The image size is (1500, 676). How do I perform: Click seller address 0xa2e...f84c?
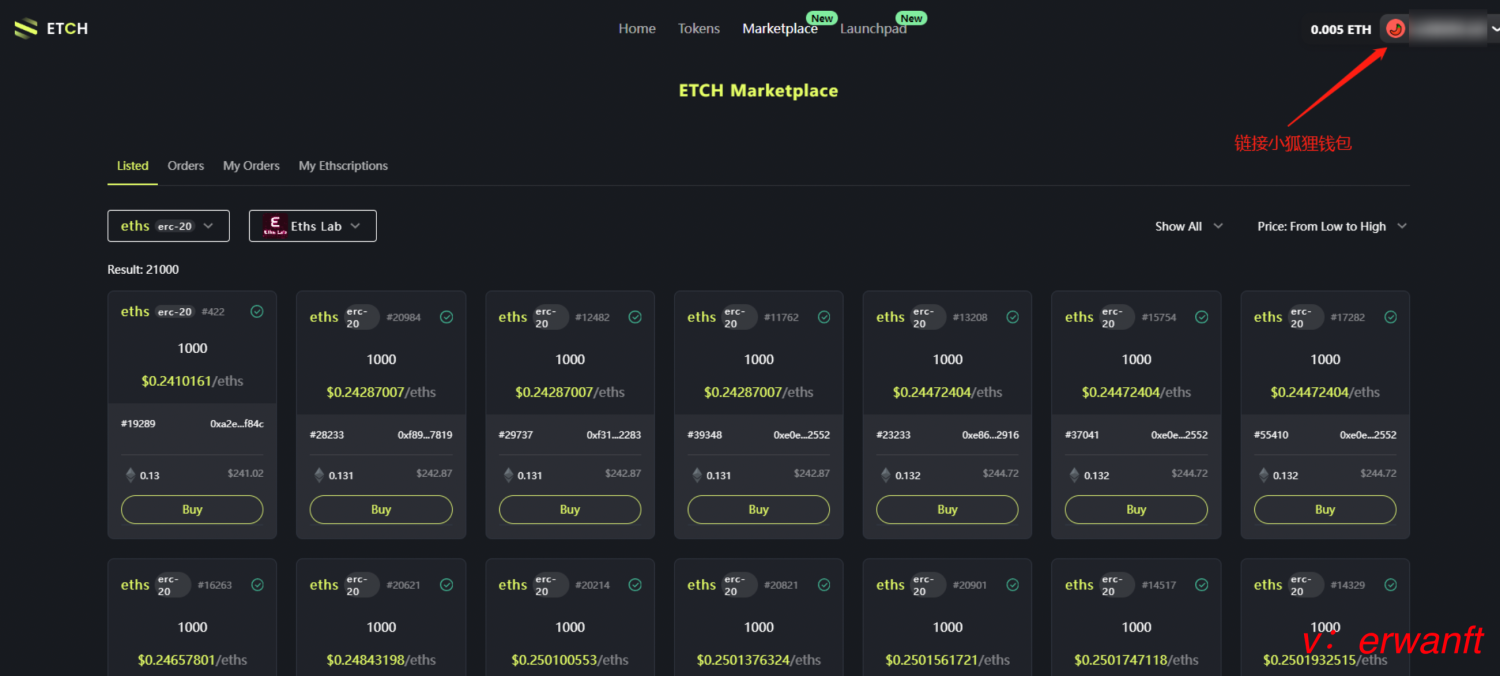click(237, 424)
